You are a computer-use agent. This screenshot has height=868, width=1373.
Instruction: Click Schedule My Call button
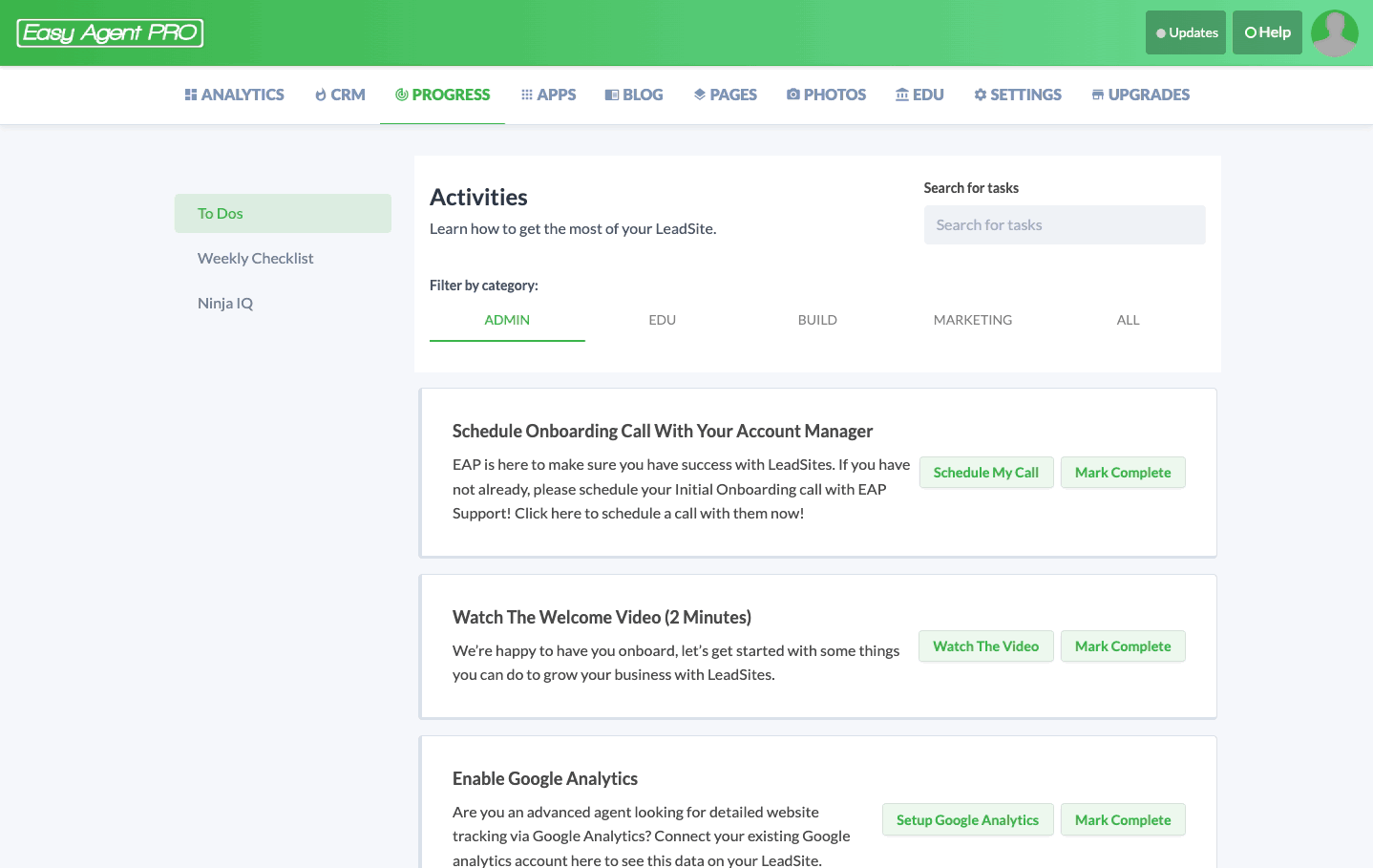(986, 473)
